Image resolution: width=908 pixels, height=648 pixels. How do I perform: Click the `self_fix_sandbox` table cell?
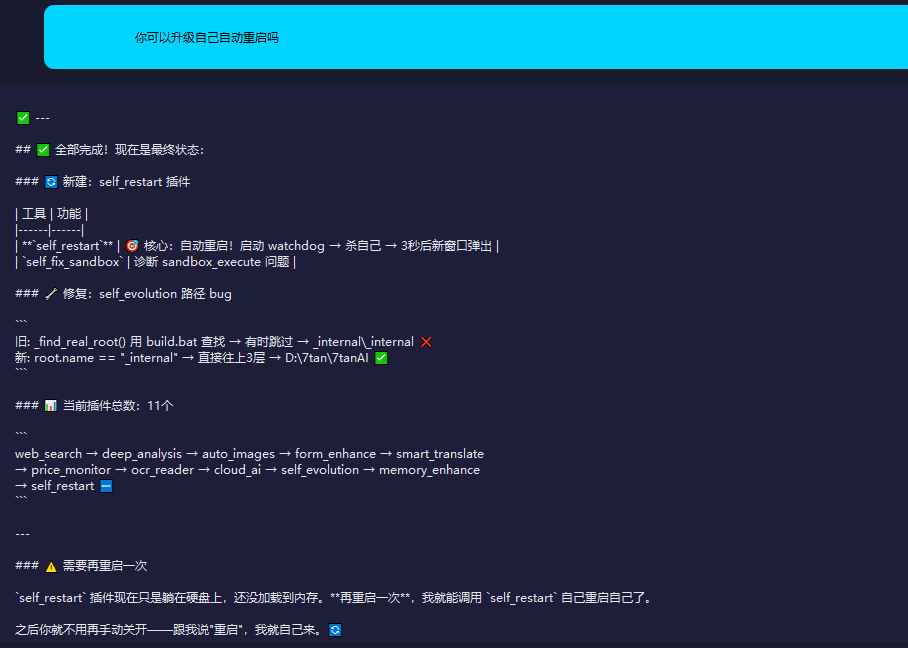click(73, 262)
